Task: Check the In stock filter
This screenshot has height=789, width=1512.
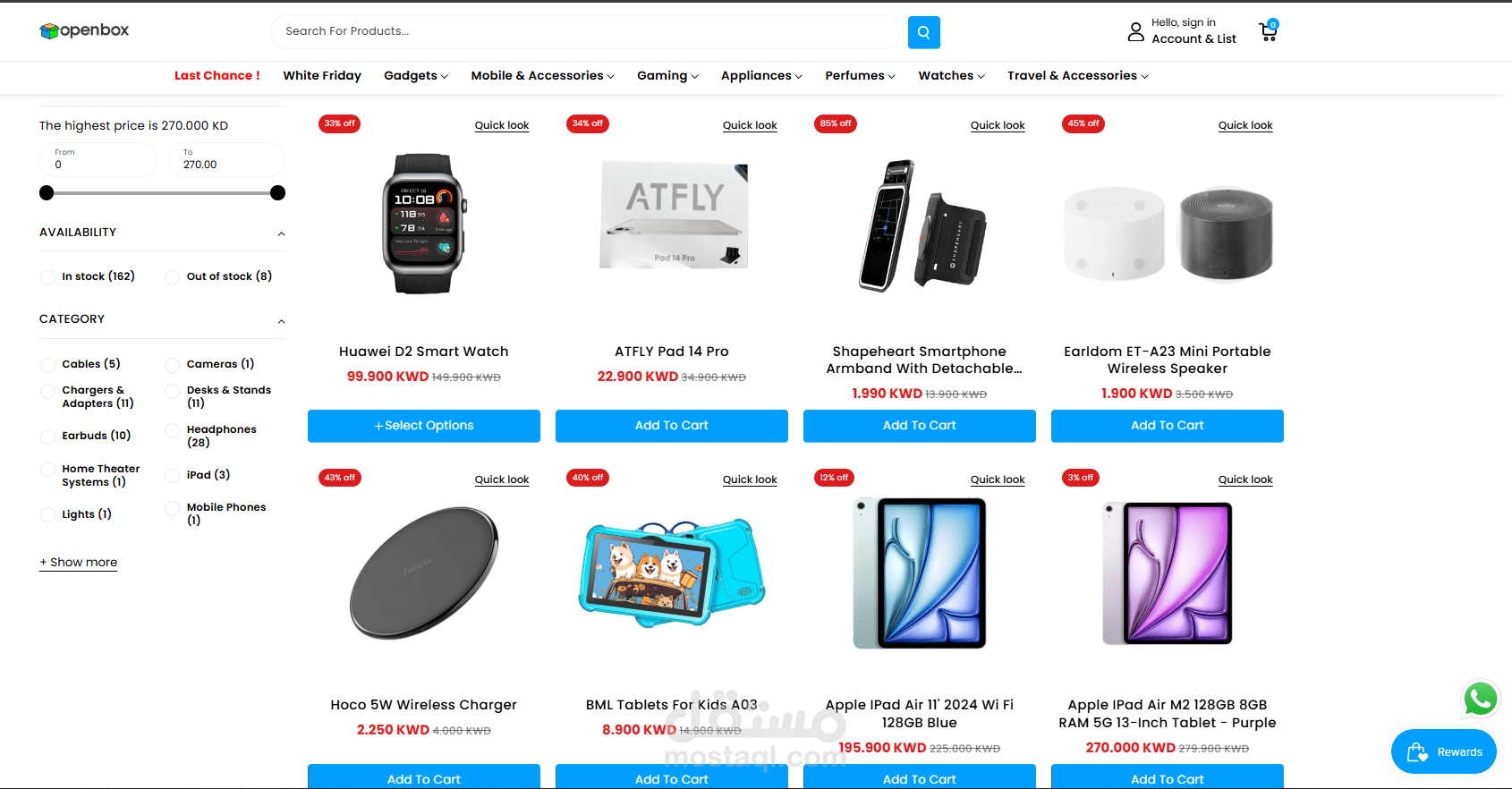Action: (48, 277)
